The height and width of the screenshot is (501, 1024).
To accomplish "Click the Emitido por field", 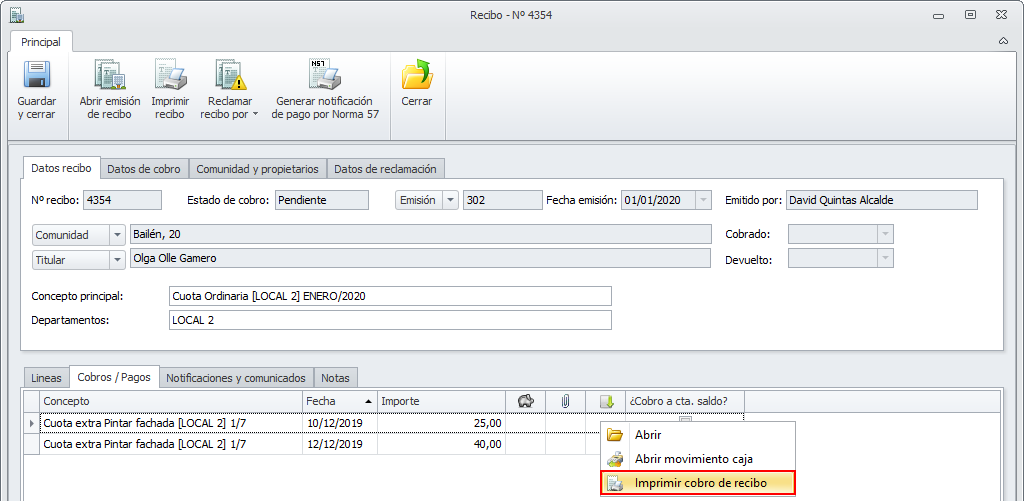I will pos(882,201).
